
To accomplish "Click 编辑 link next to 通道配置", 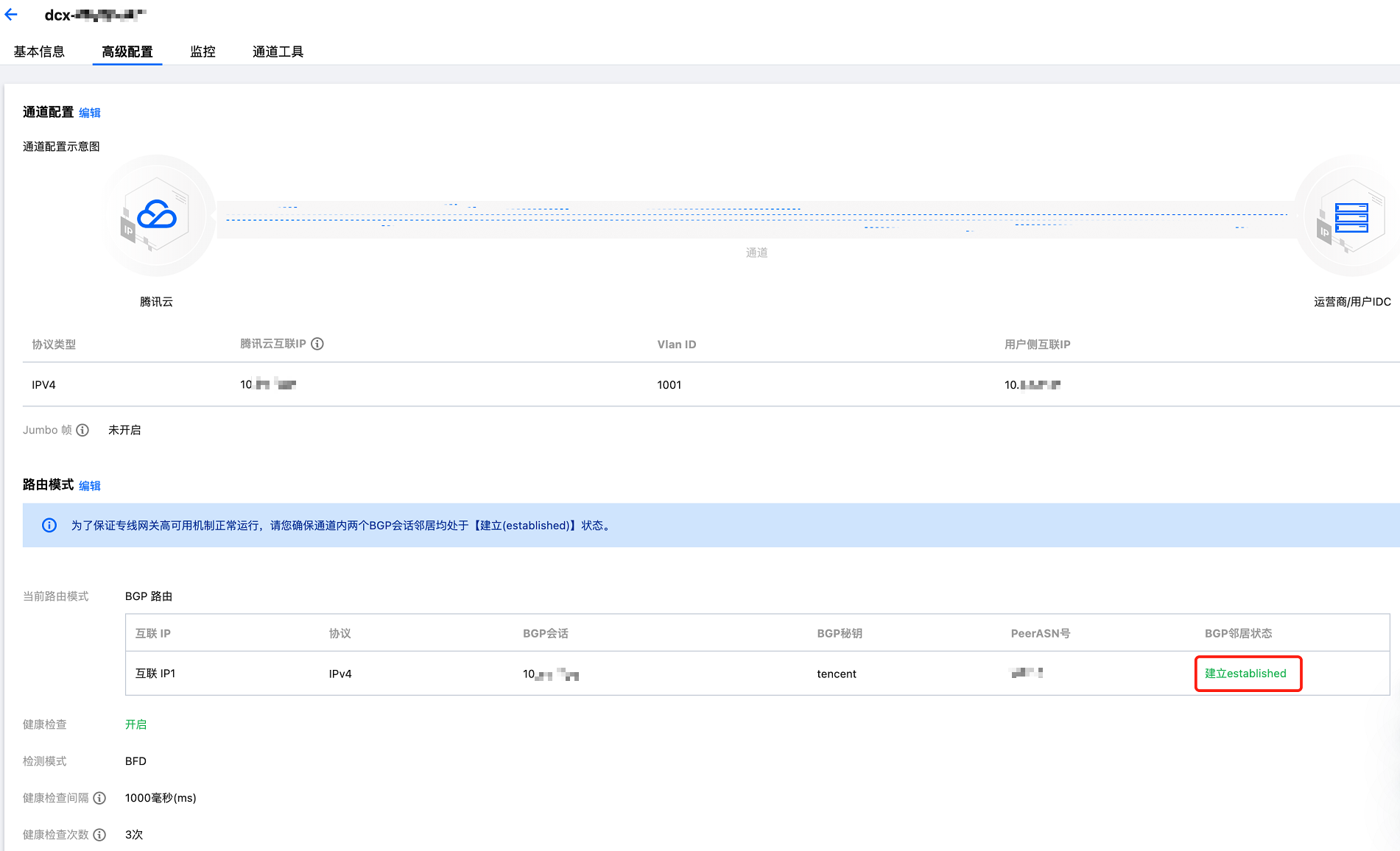I will 90,113.
